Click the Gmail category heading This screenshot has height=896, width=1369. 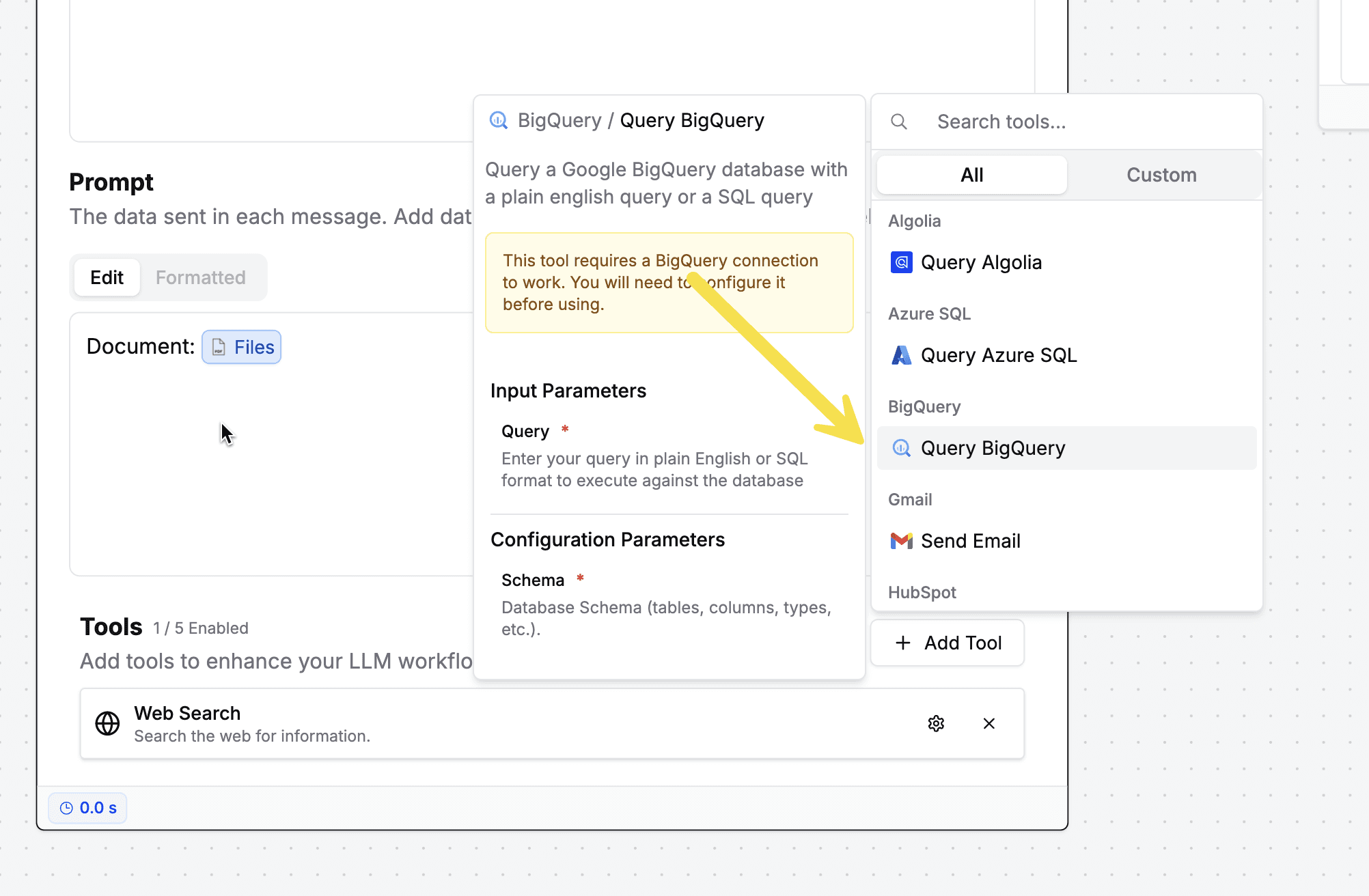(x=910, y=499)
